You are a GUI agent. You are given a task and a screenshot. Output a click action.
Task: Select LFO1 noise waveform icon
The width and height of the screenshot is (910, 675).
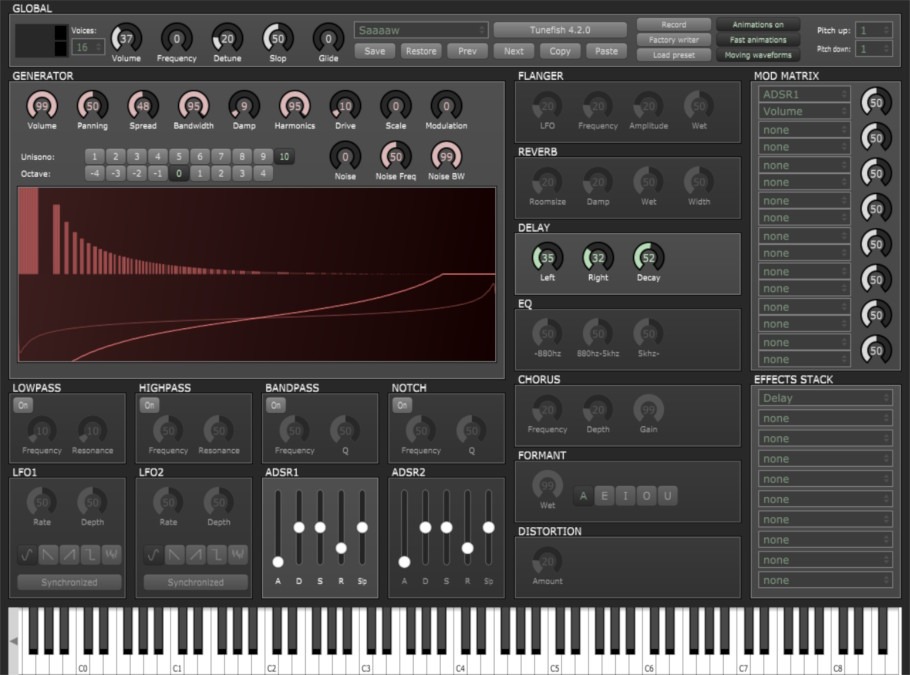(111, 555)
